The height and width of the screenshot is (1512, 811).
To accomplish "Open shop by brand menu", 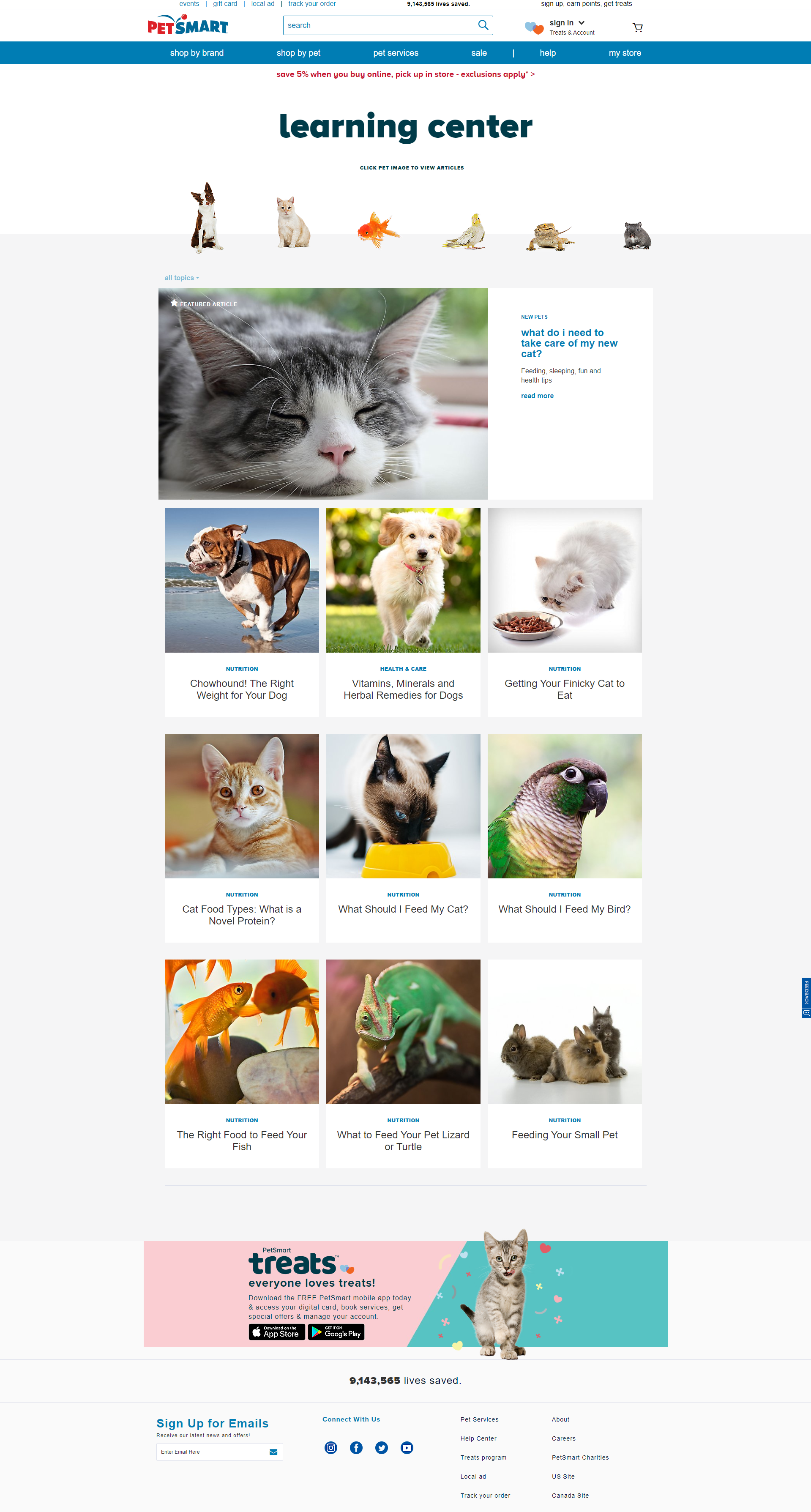I will click(x=197, y=53).
